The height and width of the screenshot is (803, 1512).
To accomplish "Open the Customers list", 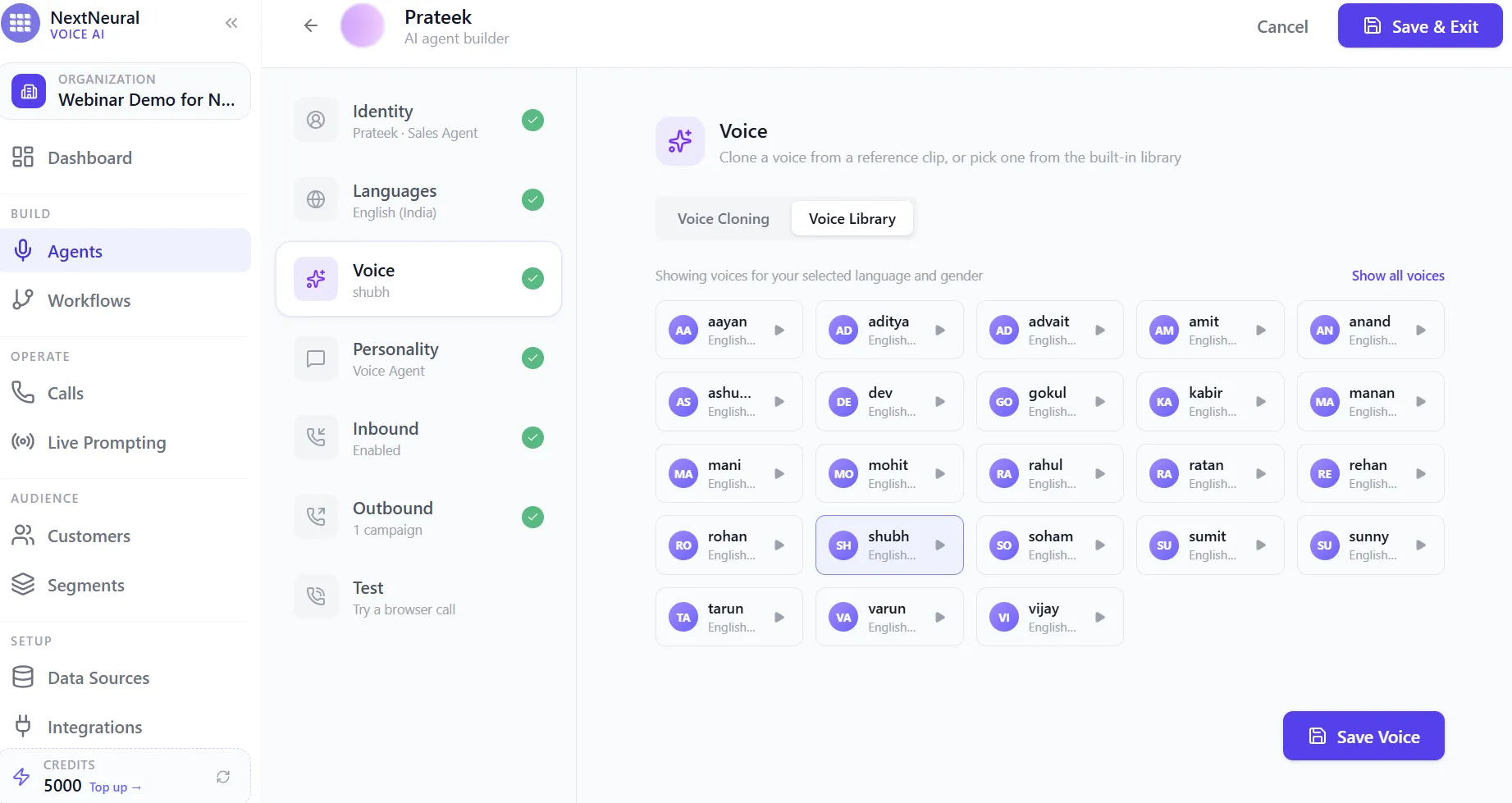I will [x=126, y=536].
